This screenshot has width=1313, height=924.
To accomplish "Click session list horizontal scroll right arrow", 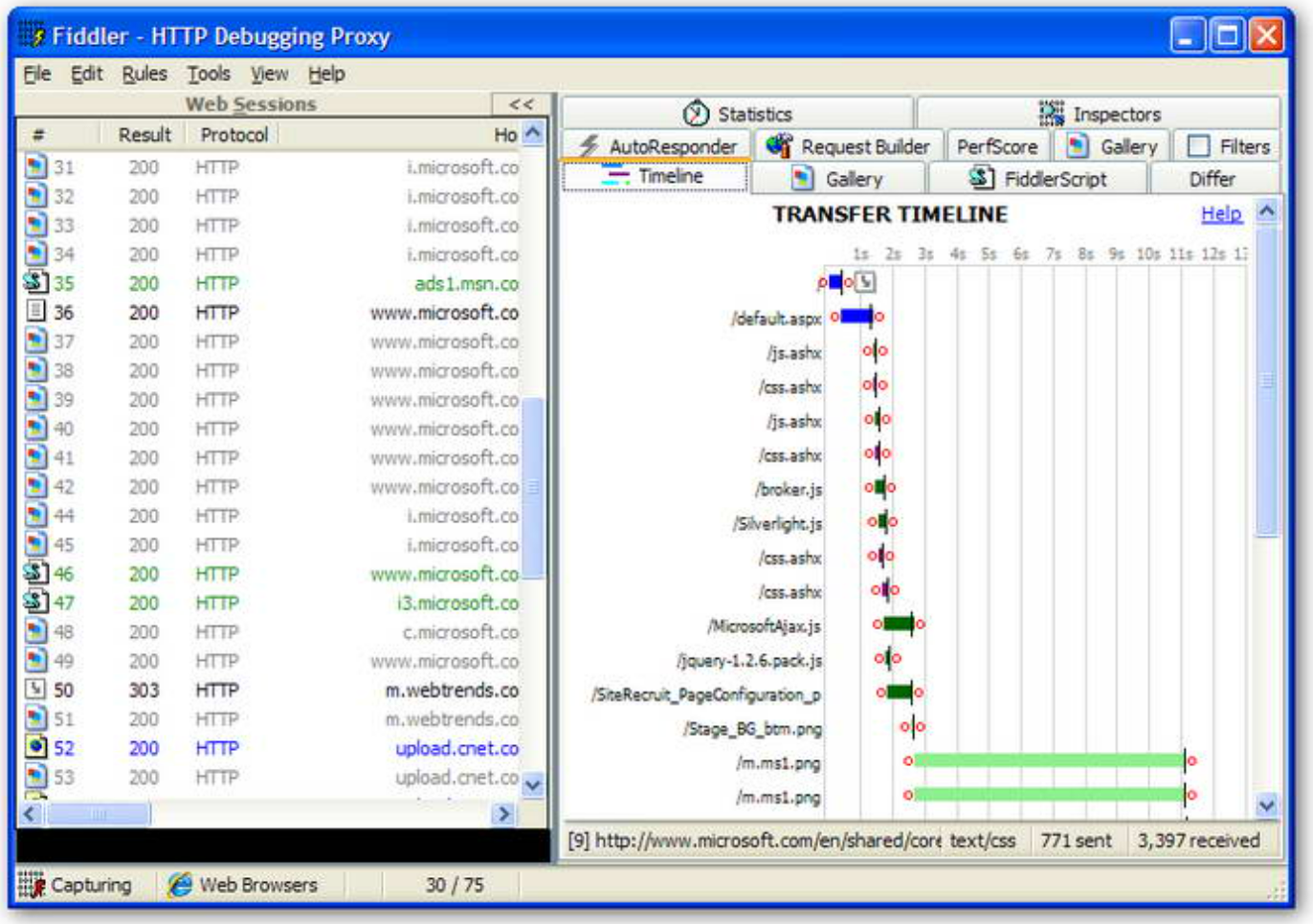I will 503,814.
